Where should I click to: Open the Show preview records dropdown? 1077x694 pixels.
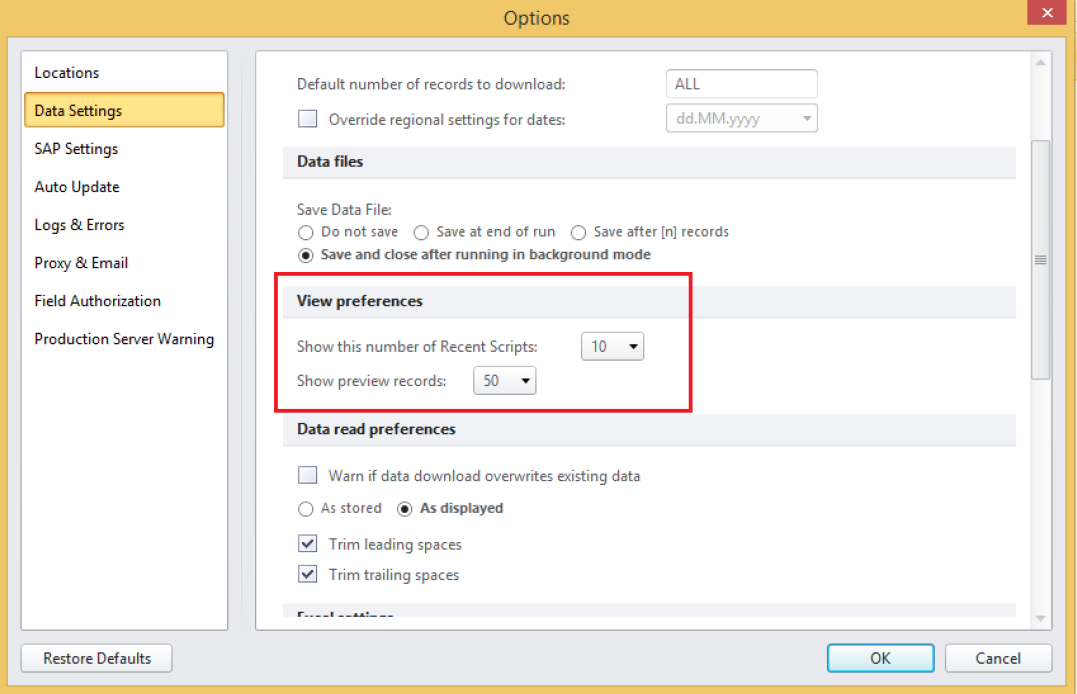(504, 381)
